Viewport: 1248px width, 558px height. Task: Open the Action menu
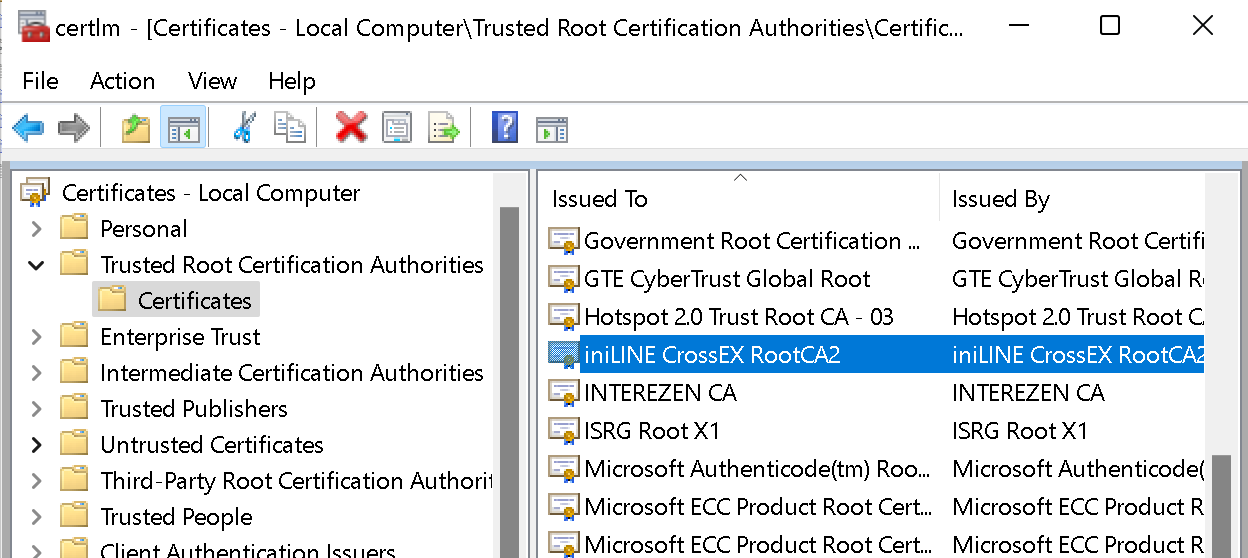pyautogui.click(x=122, y=81)
